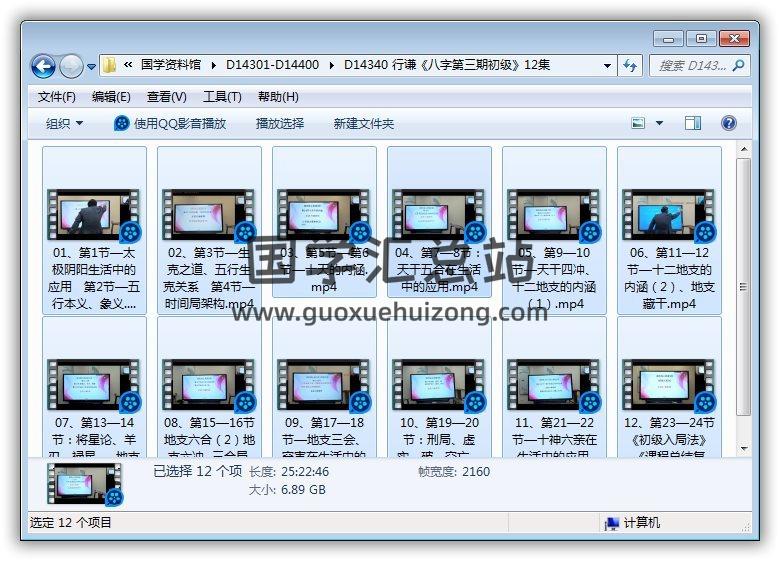Click the change view icon

[639, 123]
